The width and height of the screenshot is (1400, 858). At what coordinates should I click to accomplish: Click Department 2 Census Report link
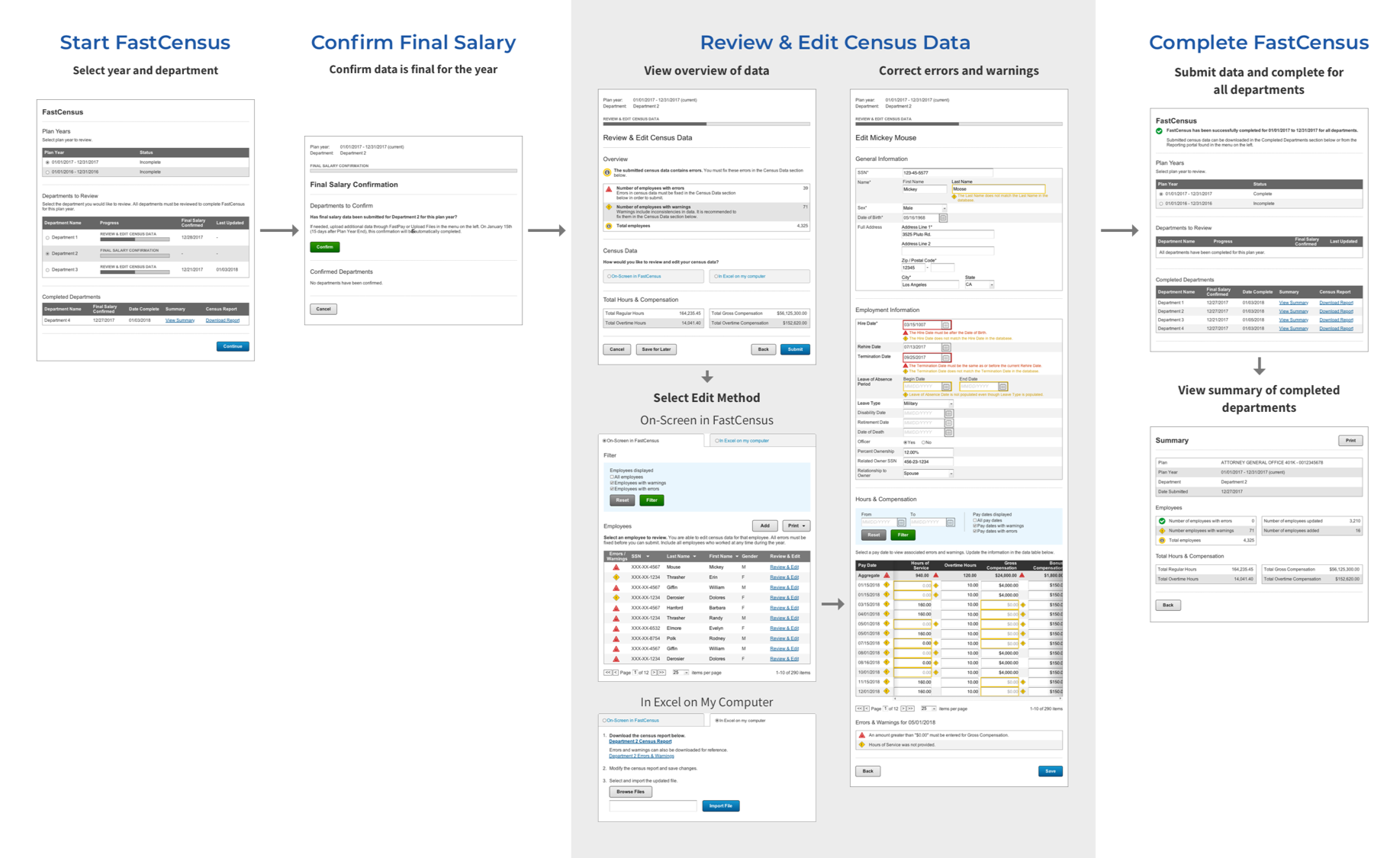click(640, 741)
